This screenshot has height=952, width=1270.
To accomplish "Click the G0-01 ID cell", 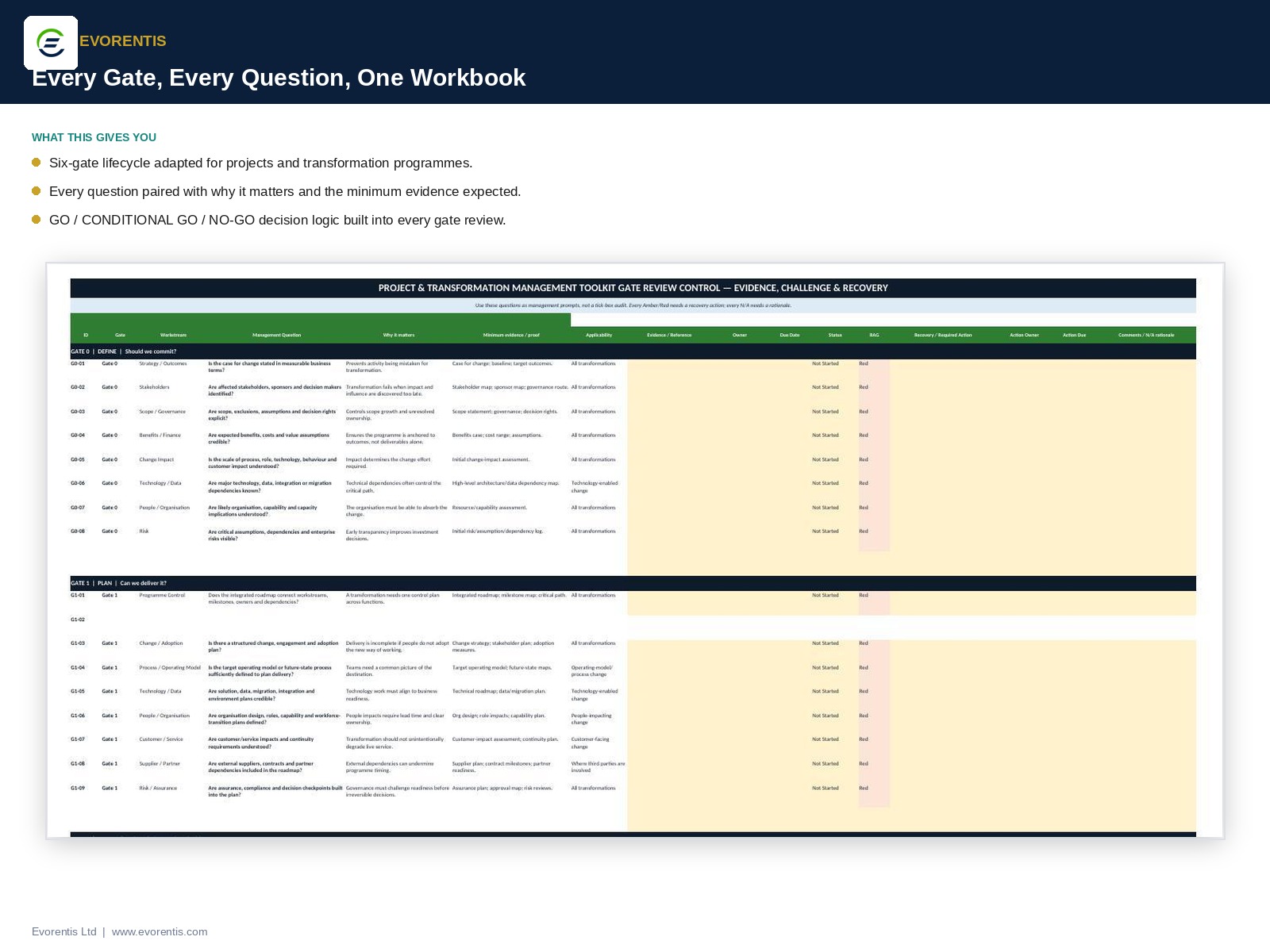I will [77, 363].
